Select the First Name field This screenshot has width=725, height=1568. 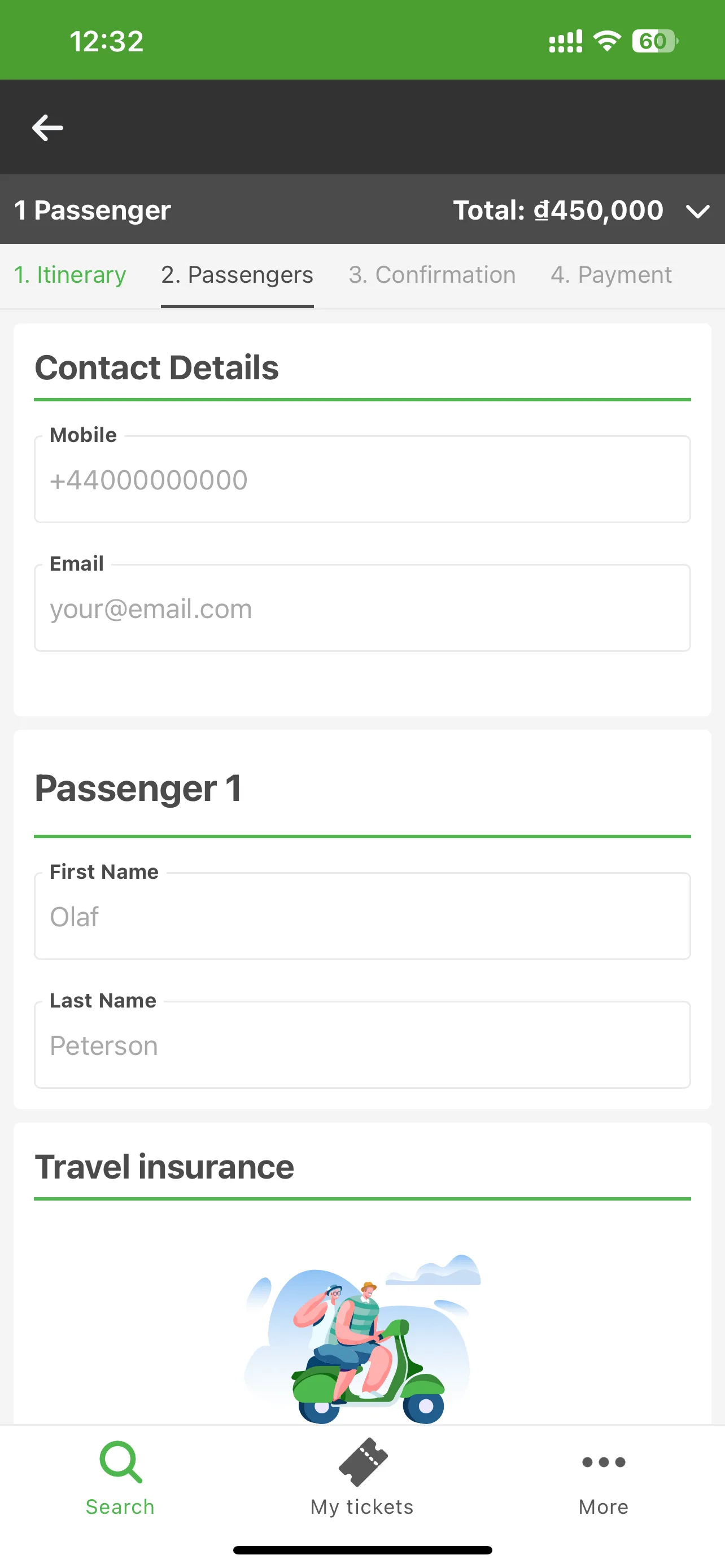coord(362,916)
